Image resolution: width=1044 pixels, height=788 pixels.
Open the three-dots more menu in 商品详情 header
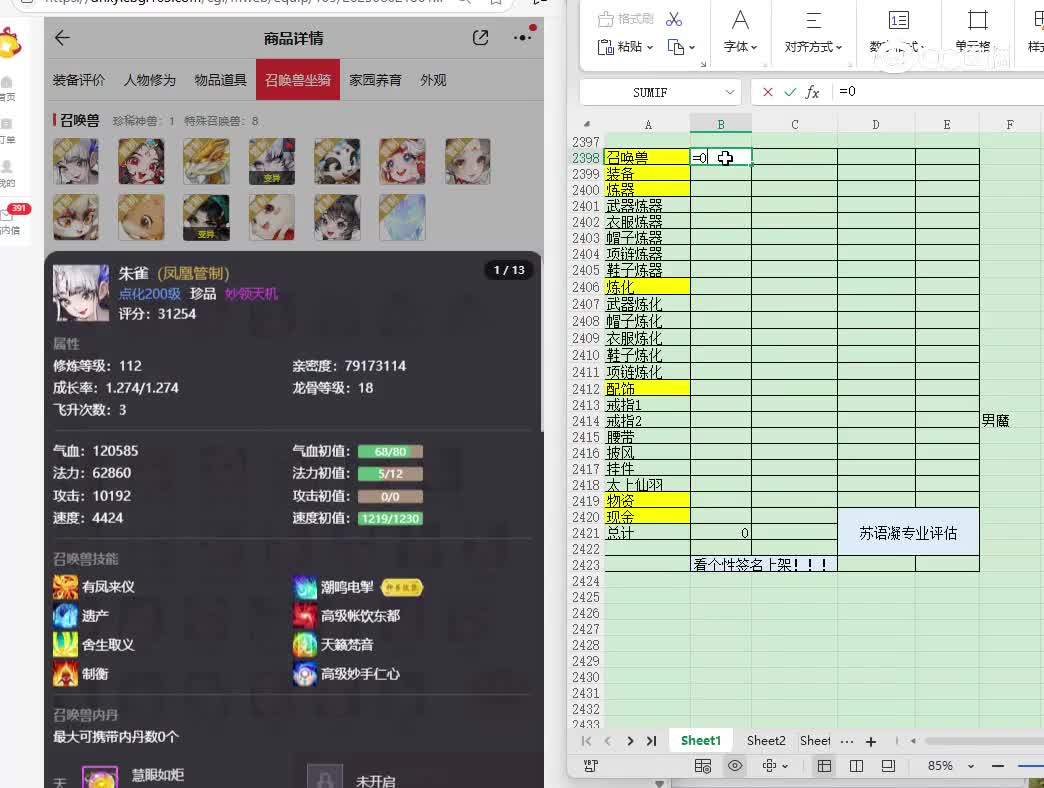pos(523,38)
